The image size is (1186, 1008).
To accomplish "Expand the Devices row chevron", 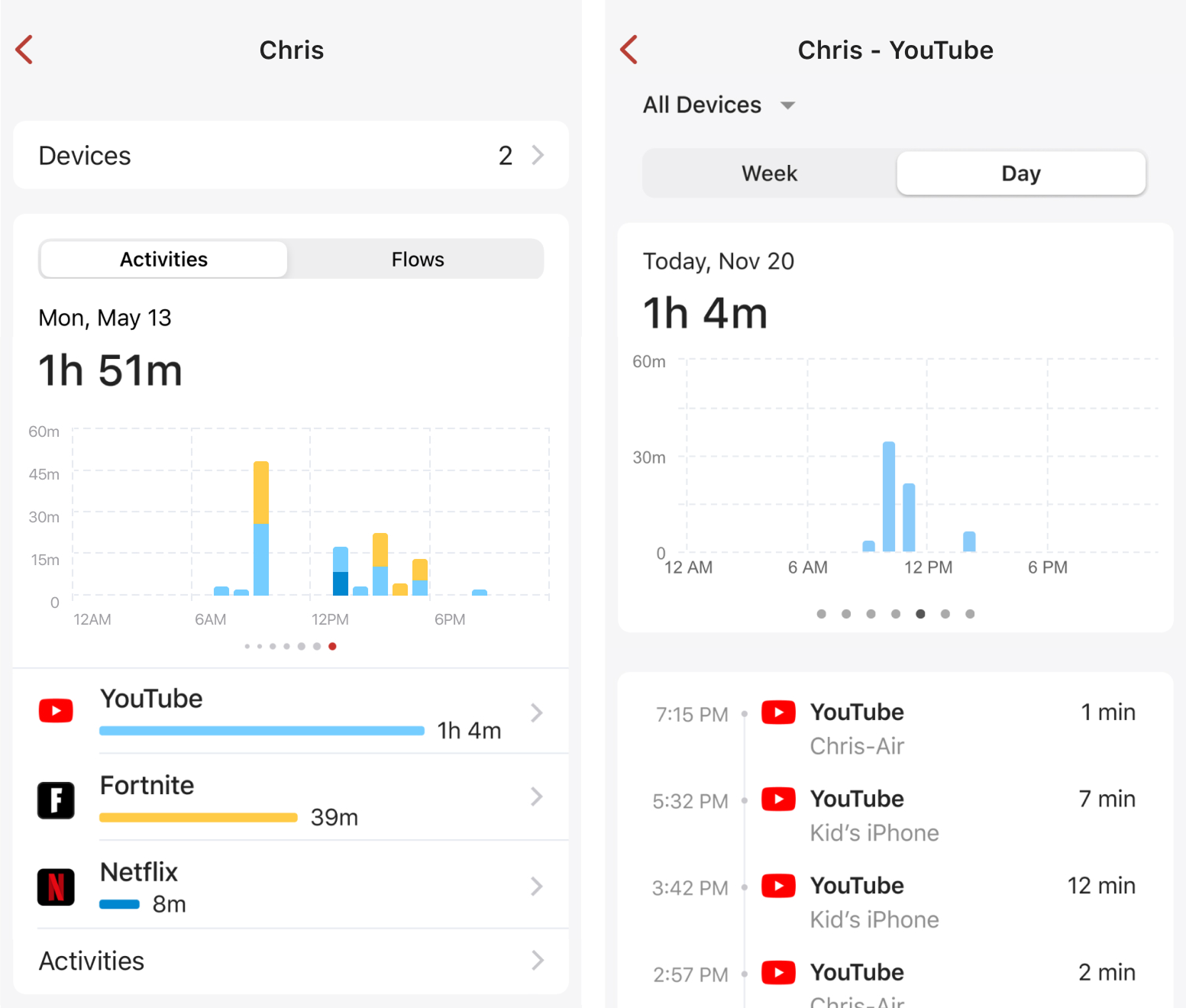I will 538,156.
